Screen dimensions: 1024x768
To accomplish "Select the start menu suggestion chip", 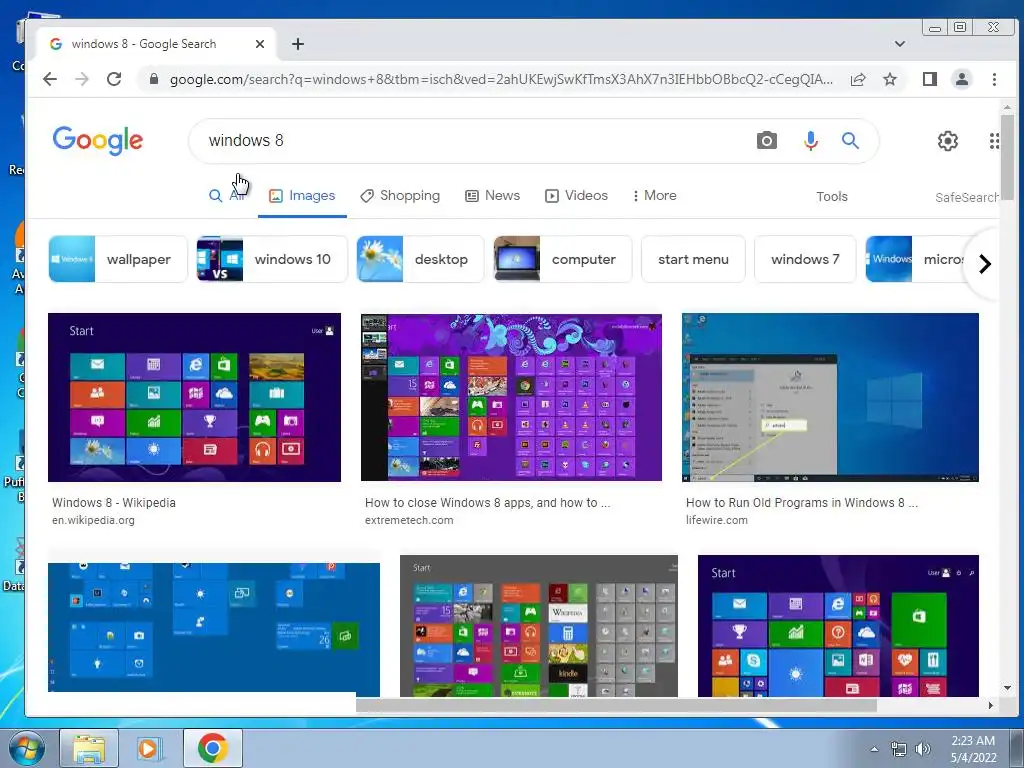I will click(x=693, y=259).
